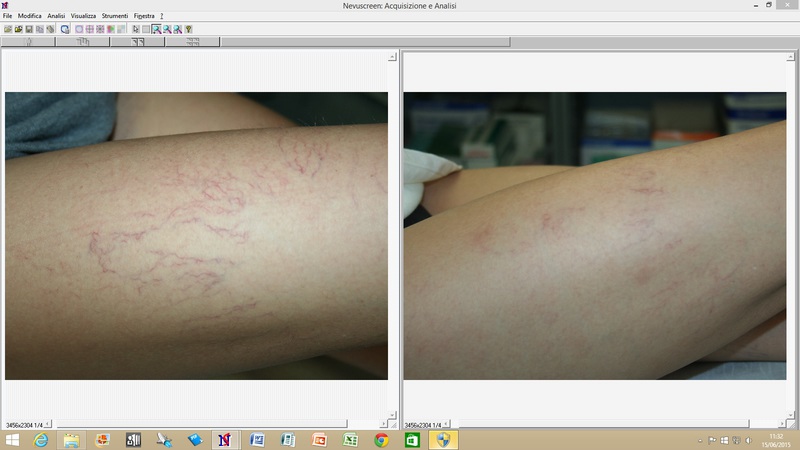Open the Finestra menu

pos(144,16)
